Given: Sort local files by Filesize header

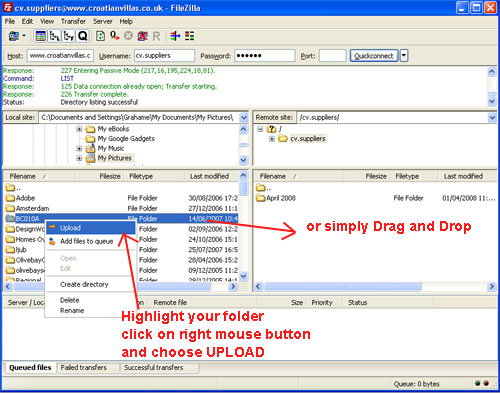Looking at the screenshot, I should click(100, 176).
